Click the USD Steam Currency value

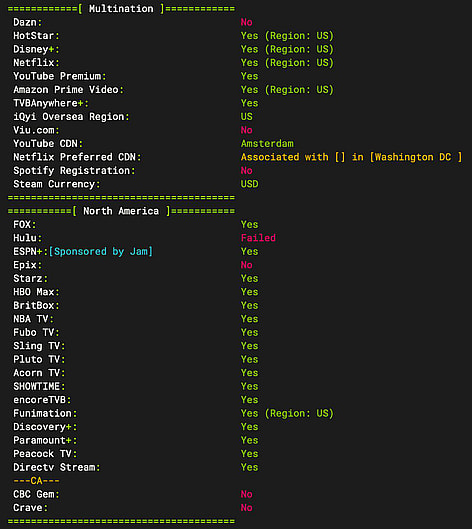pos(249,184)
